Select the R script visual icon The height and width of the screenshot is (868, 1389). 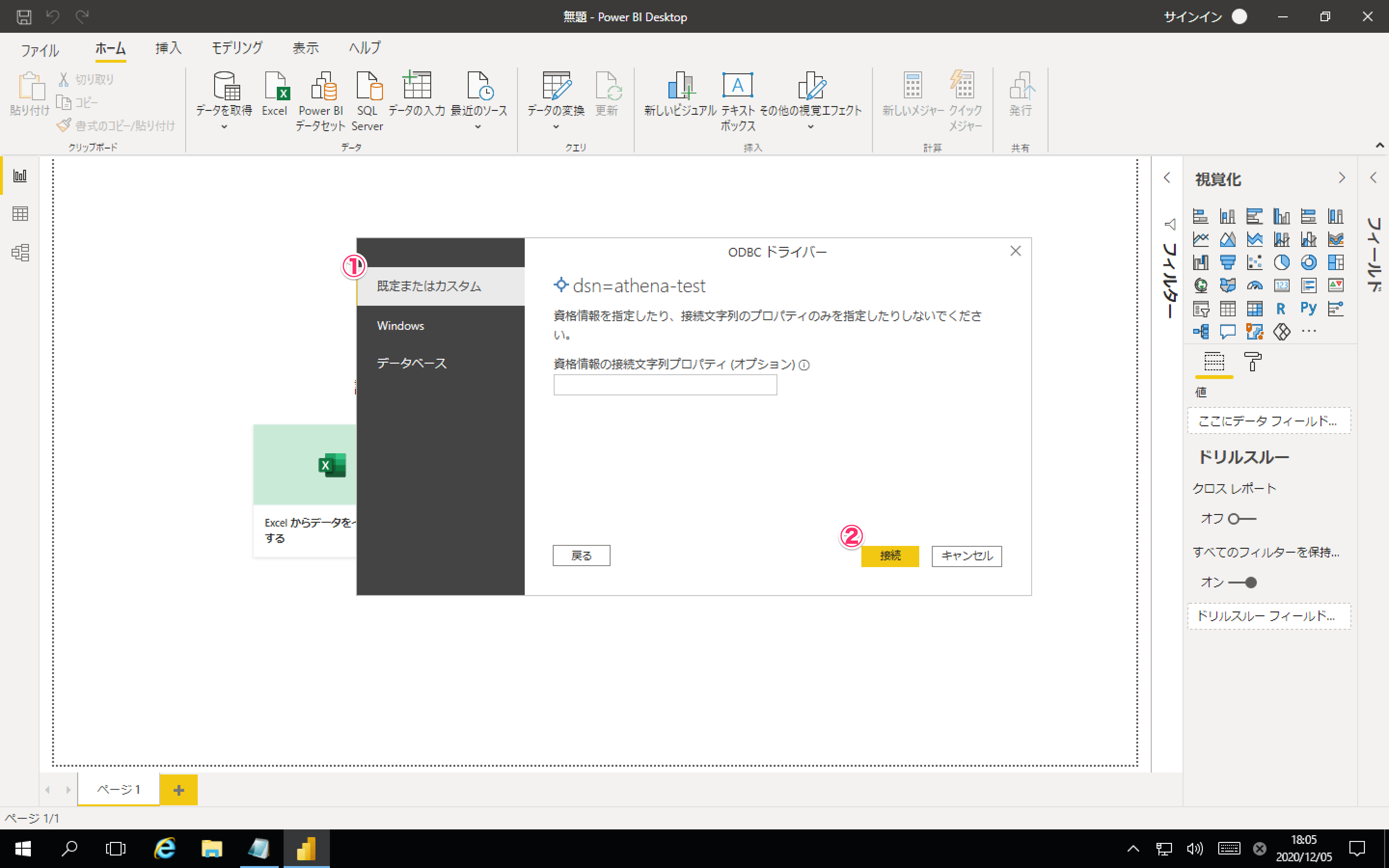coord(1280,309)
